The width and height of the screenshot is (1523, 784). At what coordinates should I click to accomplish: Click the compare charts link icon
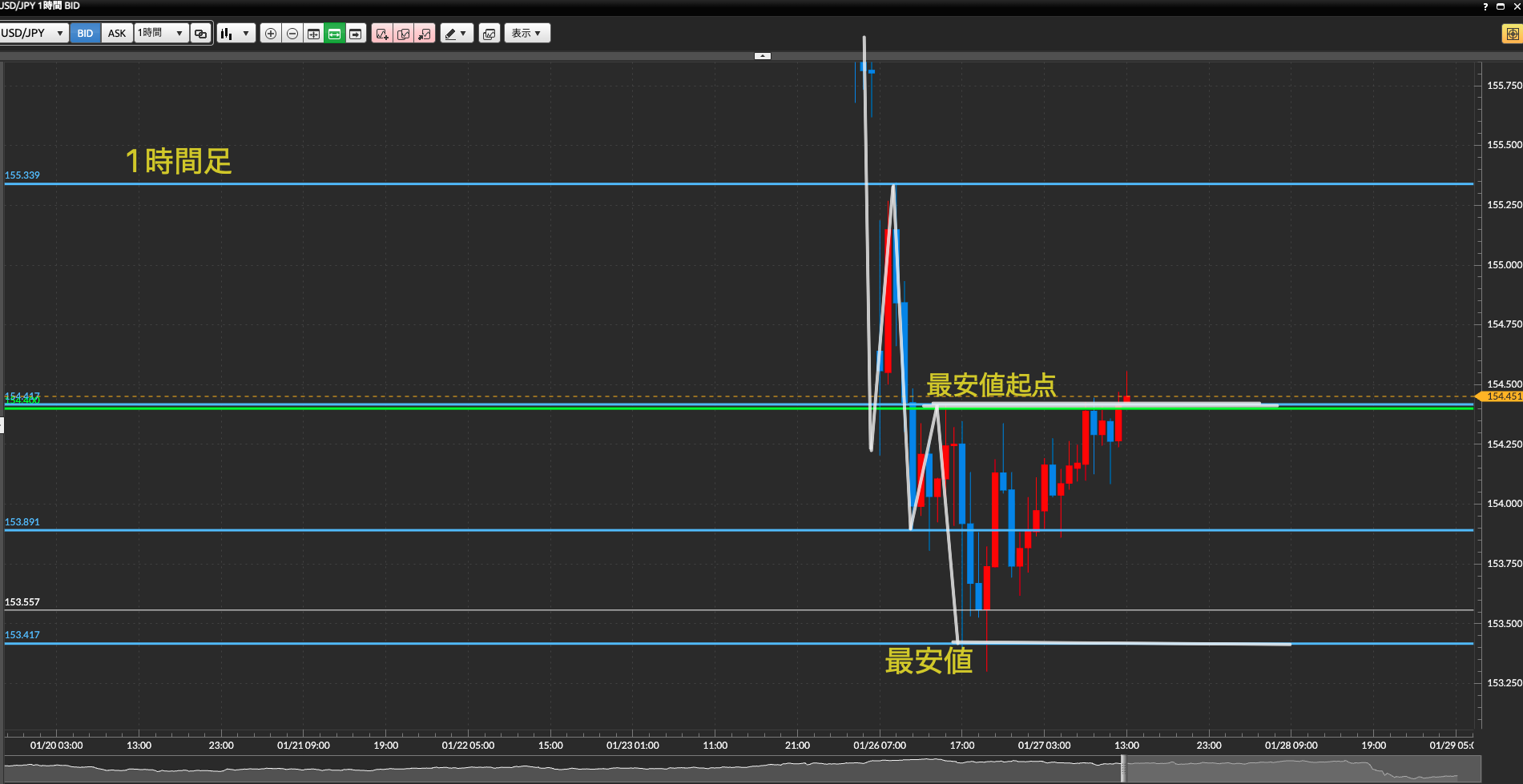point(201,34)
